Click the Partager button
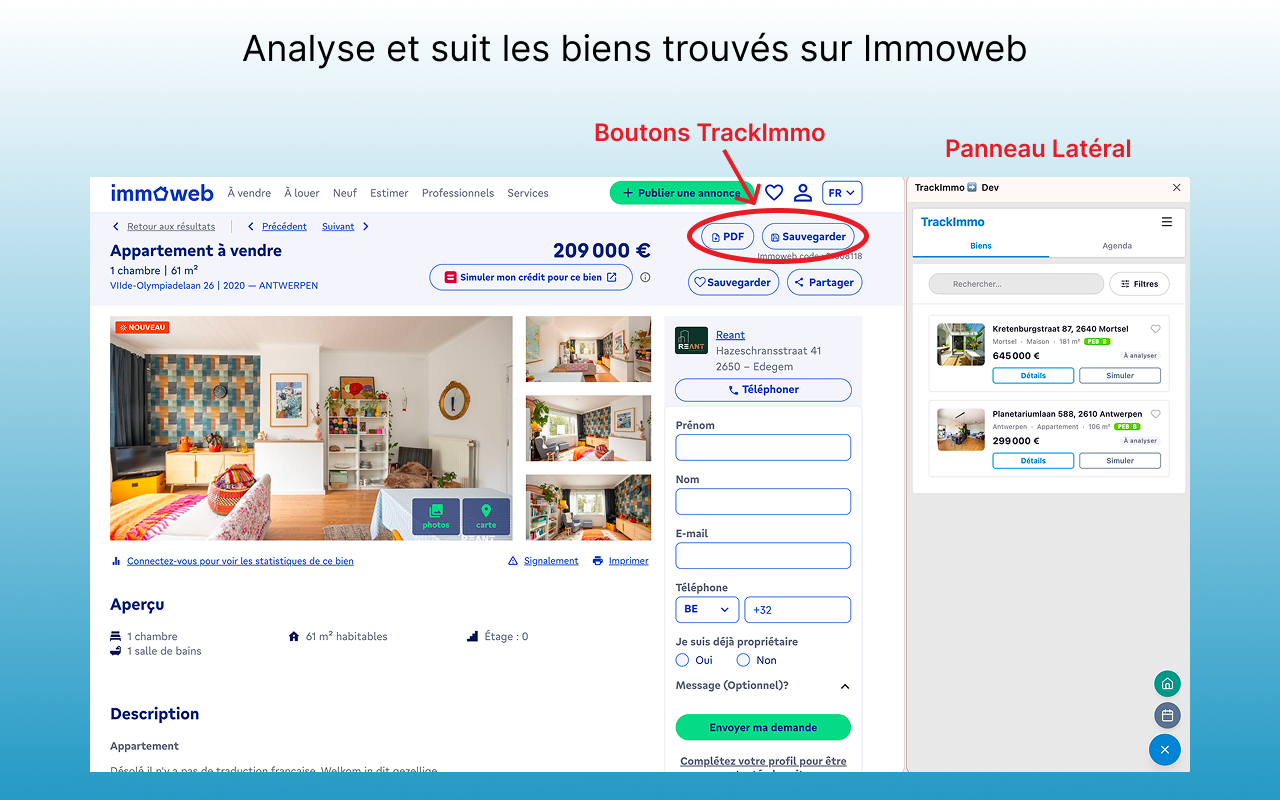Screen dimensions: 1280x800 (824, 282)
